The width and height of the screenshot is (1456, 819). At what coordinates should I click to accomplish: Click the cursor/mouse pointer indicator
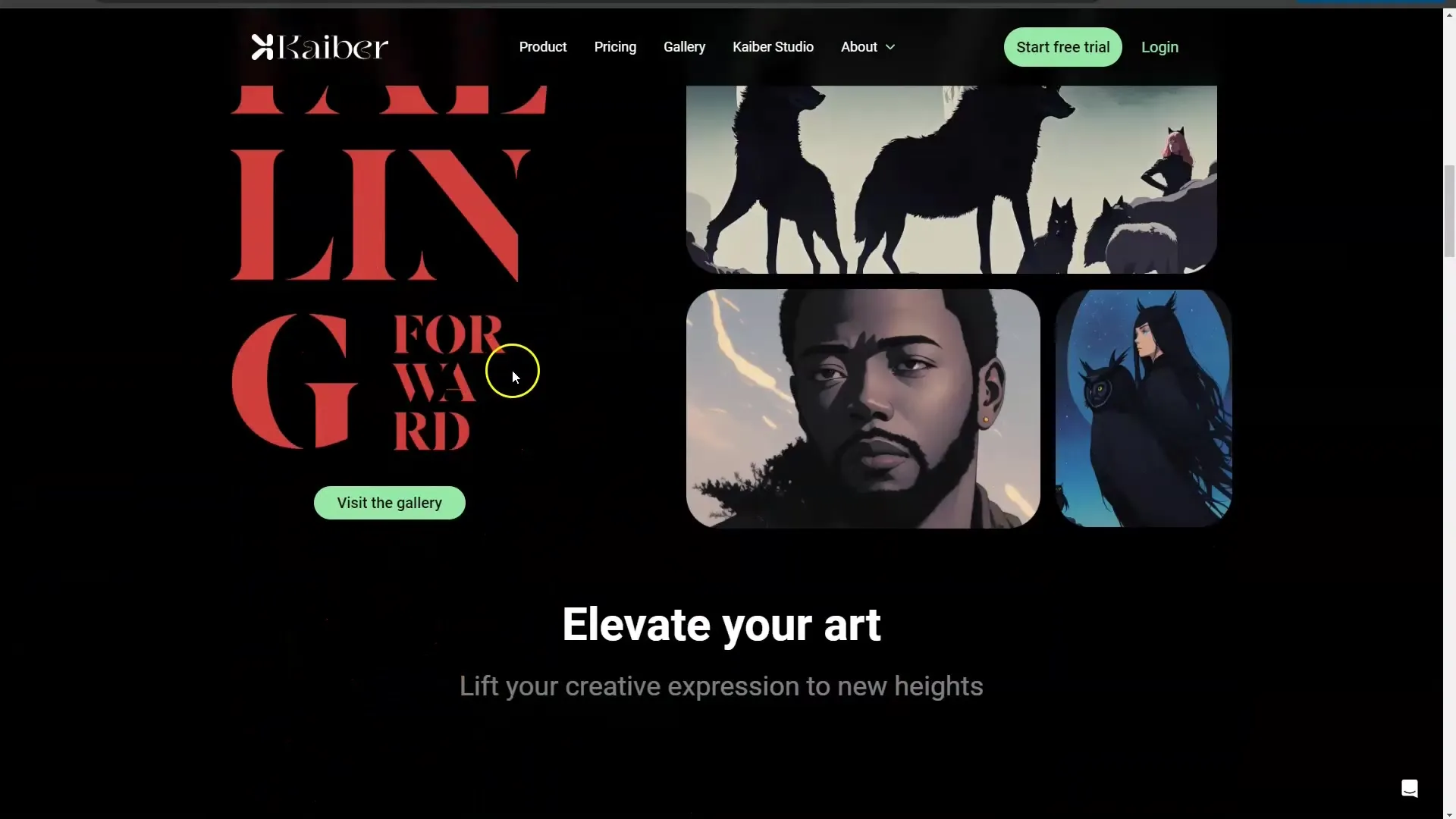click(513, 372)
